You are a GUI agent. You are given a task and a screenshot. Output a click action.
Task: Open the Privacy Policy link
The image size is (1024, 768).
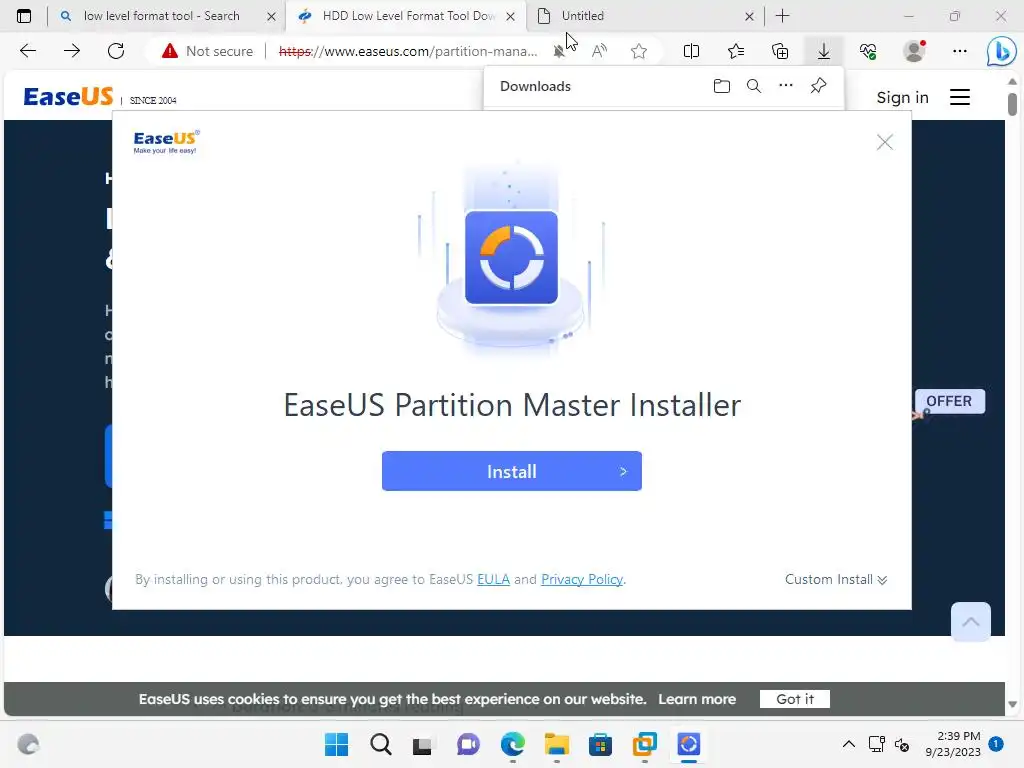point(582,579)
